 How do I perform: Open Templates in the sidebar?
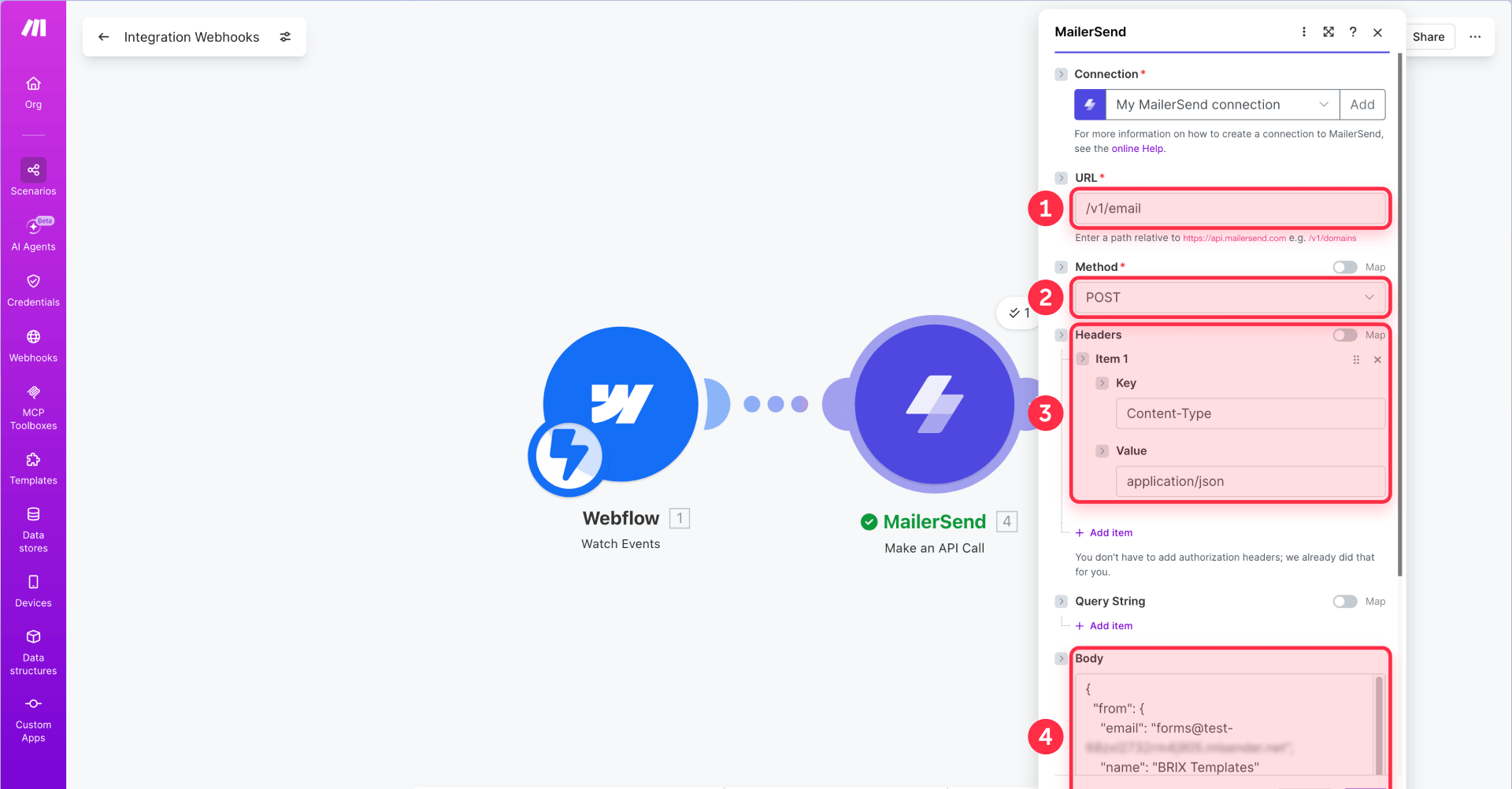click(33, 469)
